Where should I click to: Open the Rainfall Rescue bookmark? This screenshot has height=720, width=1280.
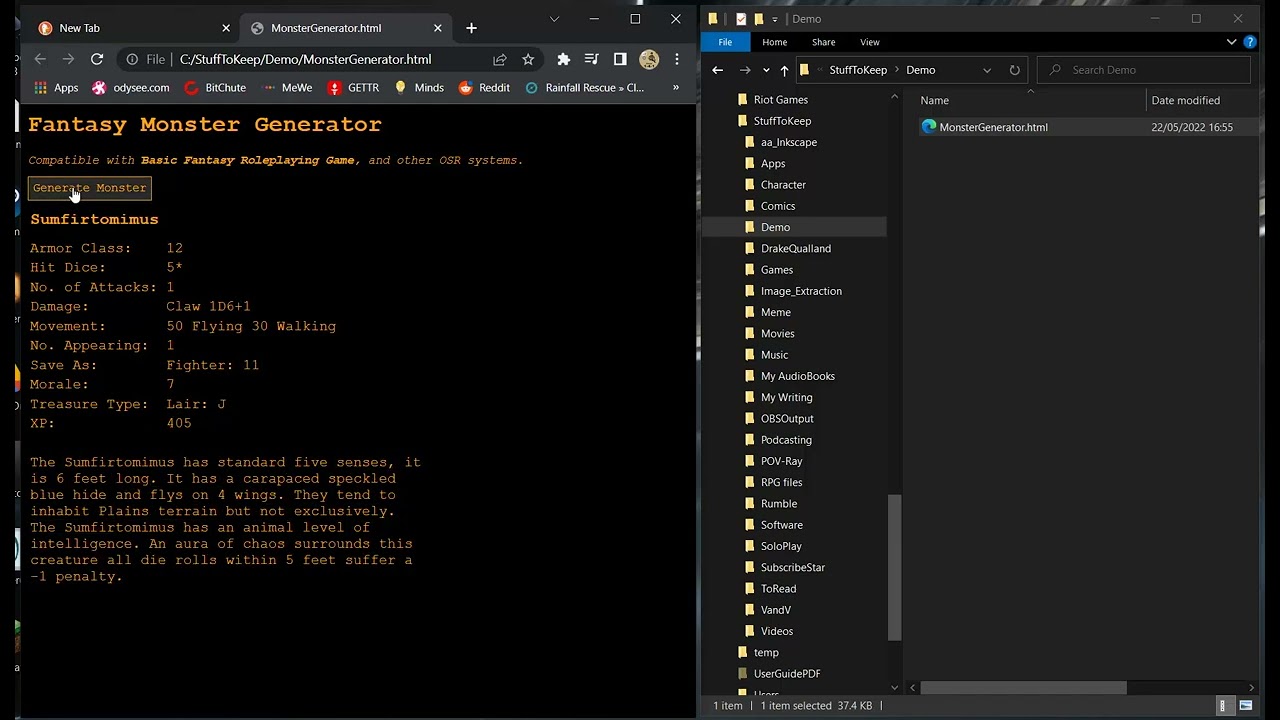[585, 88]
